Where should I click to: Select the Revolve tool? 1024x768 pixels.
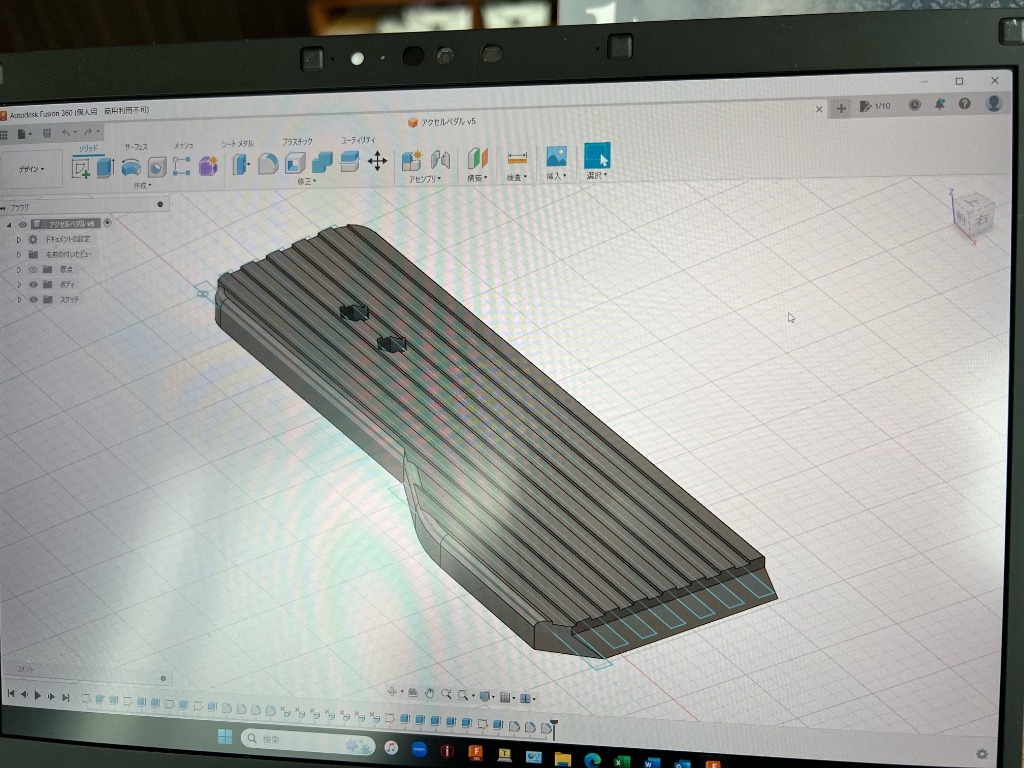(131, 167)
